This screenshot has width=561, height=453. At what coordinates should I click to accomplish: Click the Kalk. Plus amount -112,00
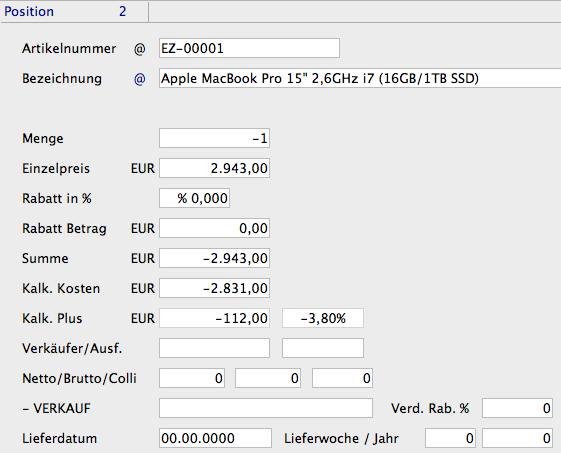click(x=214, y=318)
